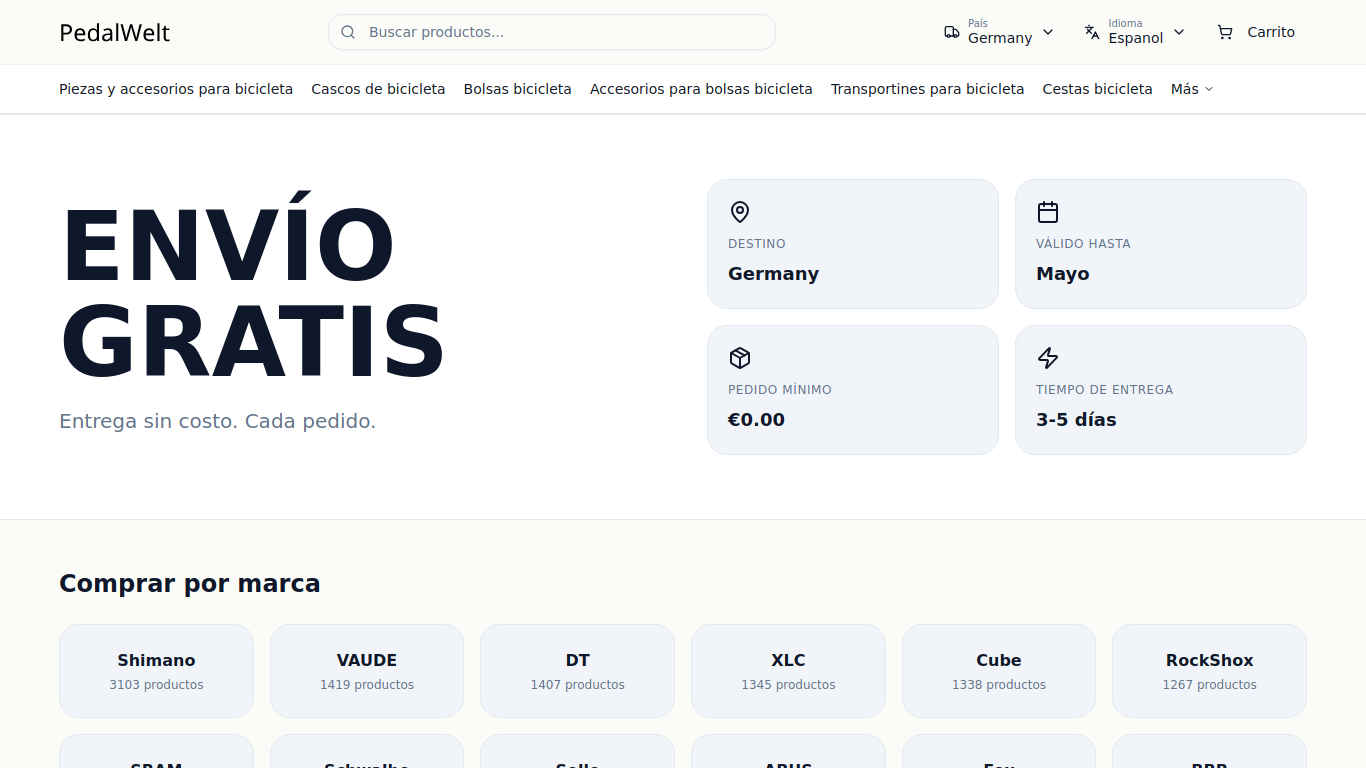Click the '3103 productos' count under Shimano

point(156,685)
